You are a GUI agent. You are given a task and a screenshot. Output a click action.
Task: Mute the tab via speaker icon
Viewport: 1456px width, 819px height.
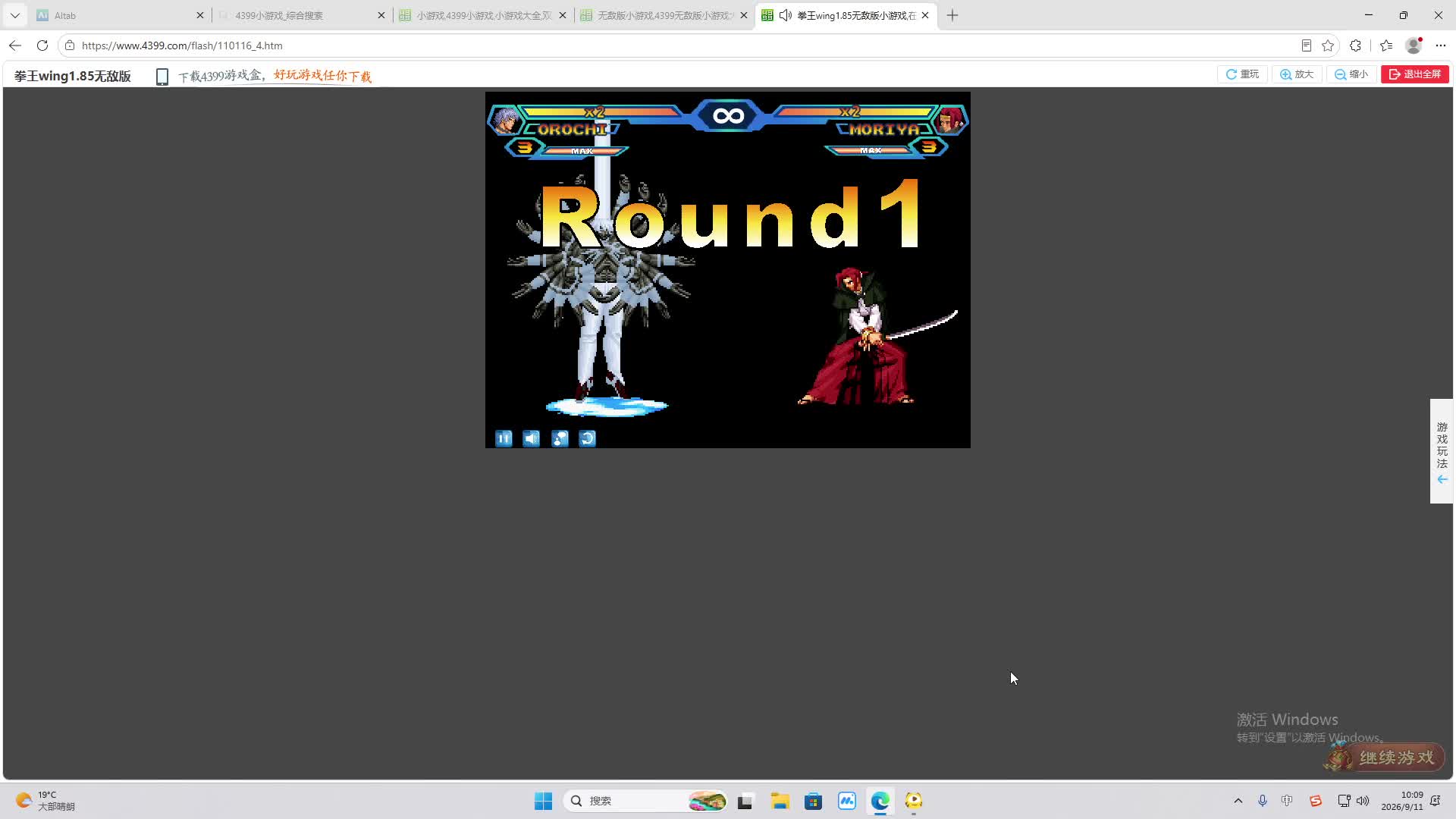click(786, 15)
